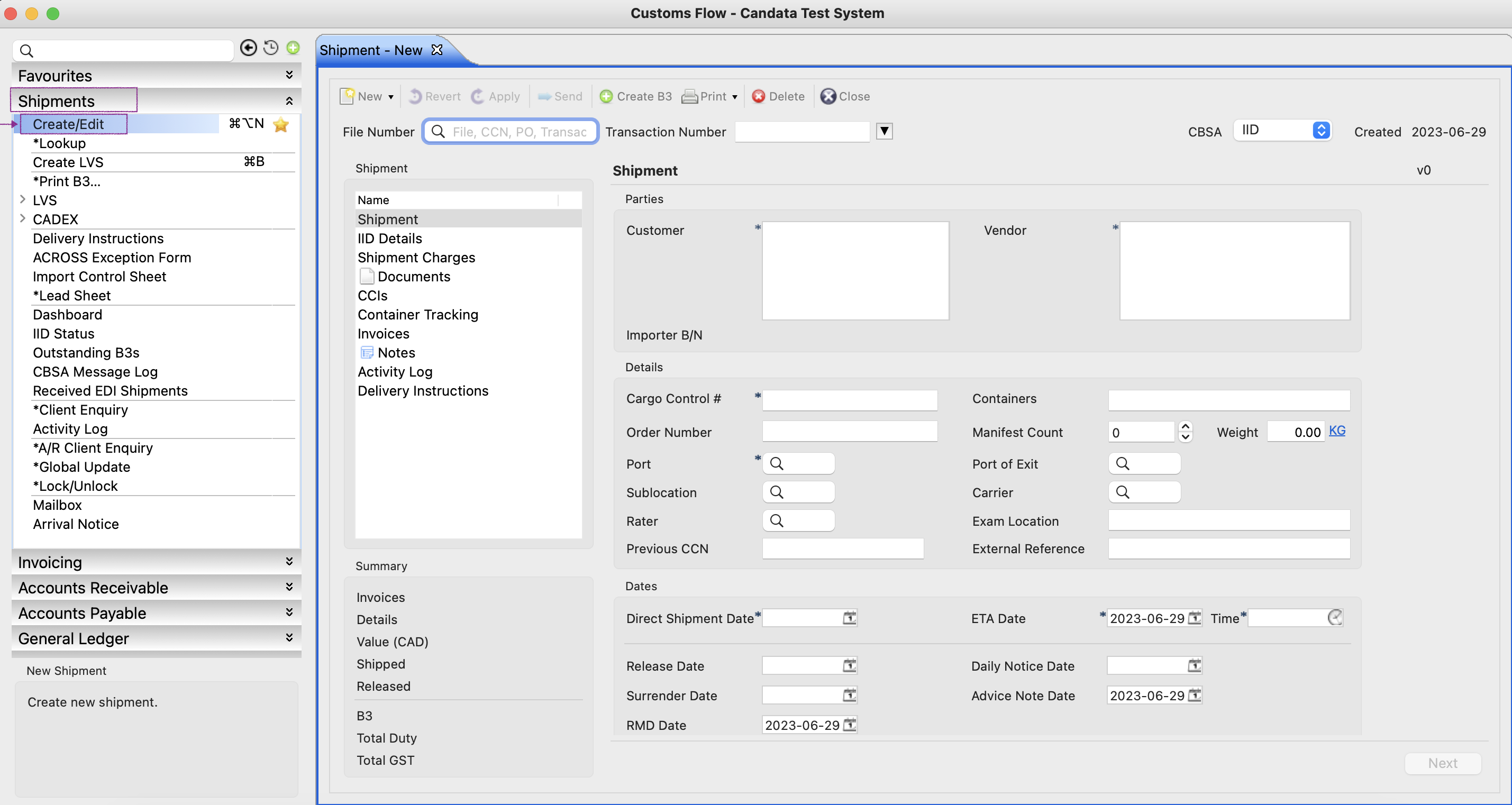The width and height of the screenshot is (1512, 805).
Task: Open *Lookup in the sidebar
Action: click(59, 143)
